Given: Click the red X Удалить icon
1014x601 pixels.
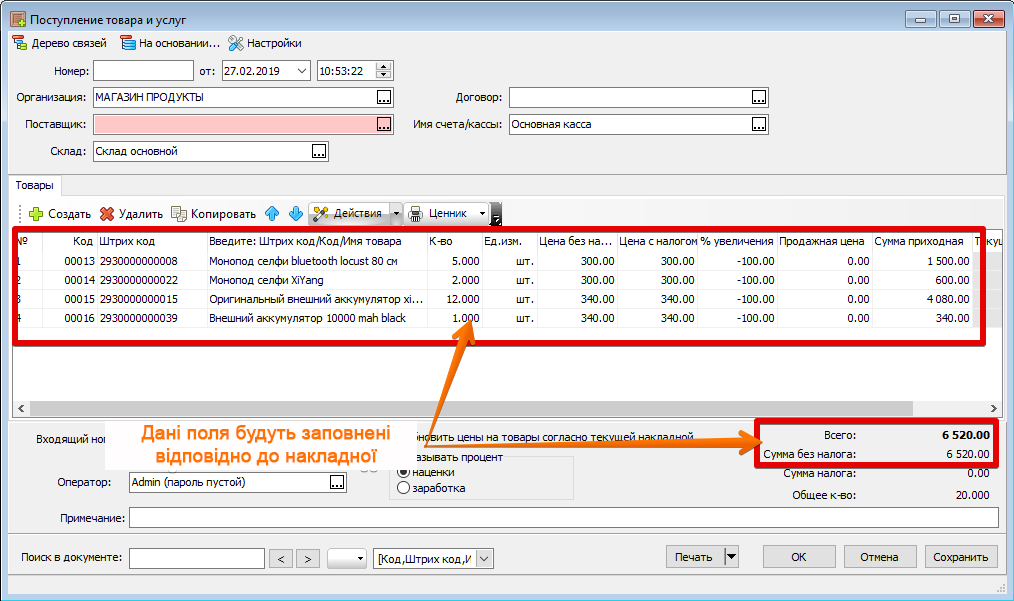Looking at the screenshot, I should click(107, 213).
